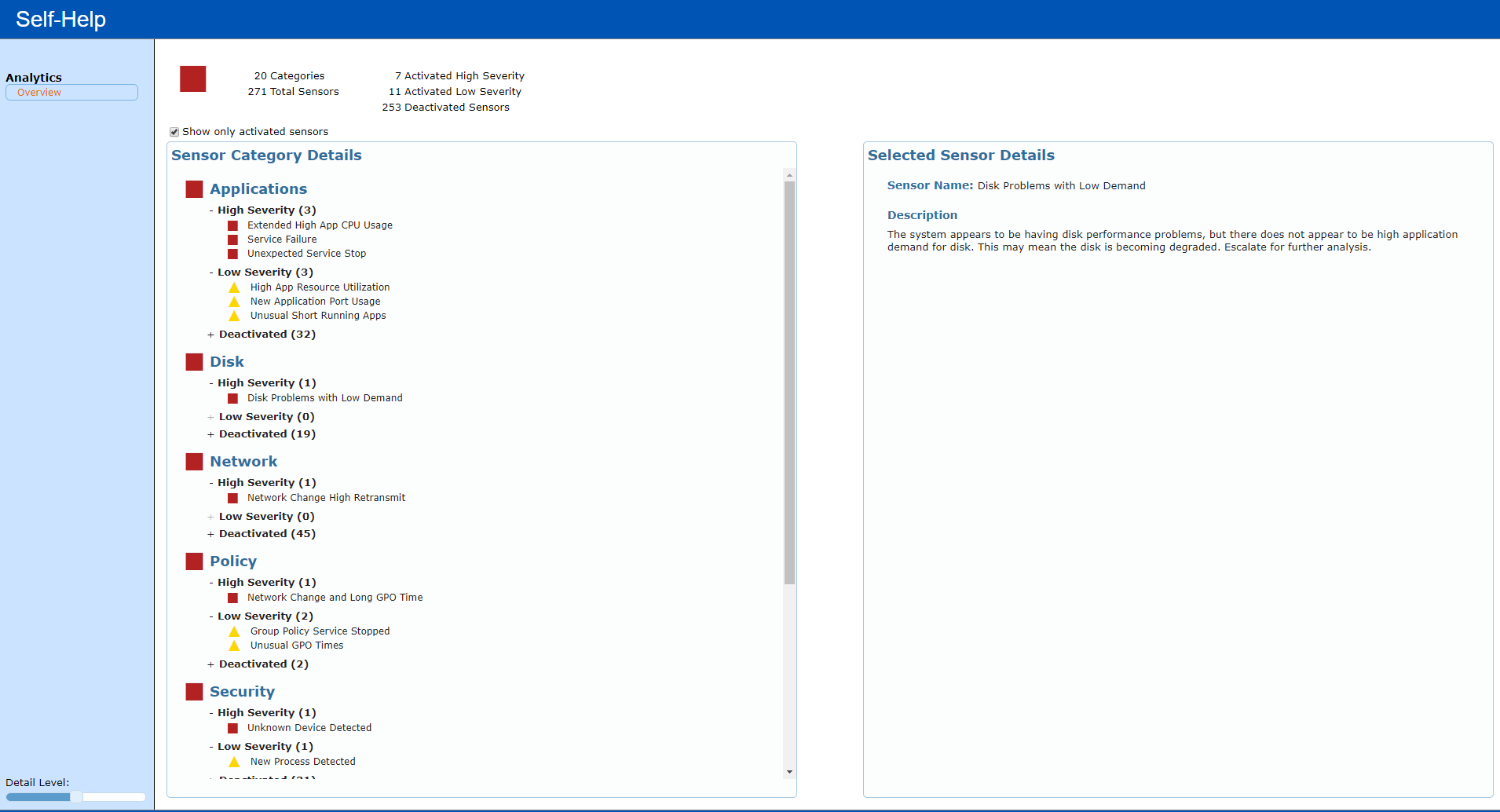Select the Unusual Short Running Apps sensor

pos(318,316)
